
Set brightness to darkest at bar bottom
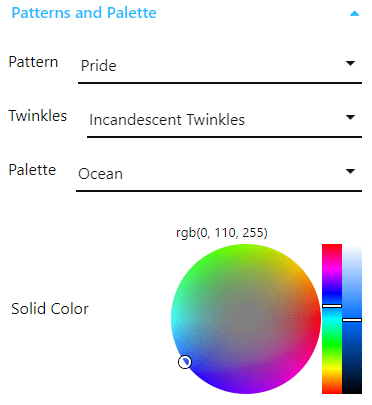pos(352,391)
